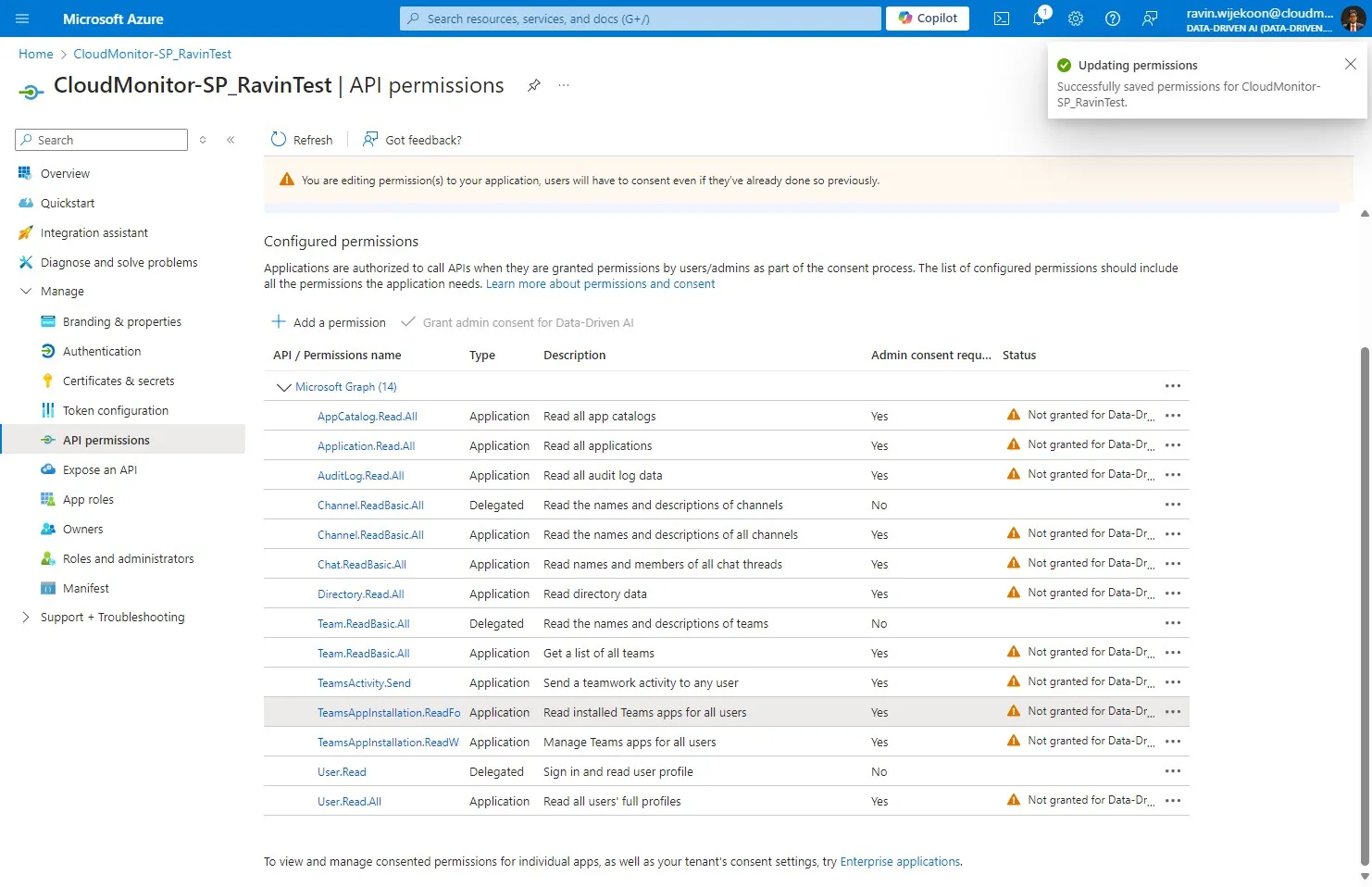Open more options for AuditLog.Read.All
The image size is (1372, 887).
(1173, 475)
